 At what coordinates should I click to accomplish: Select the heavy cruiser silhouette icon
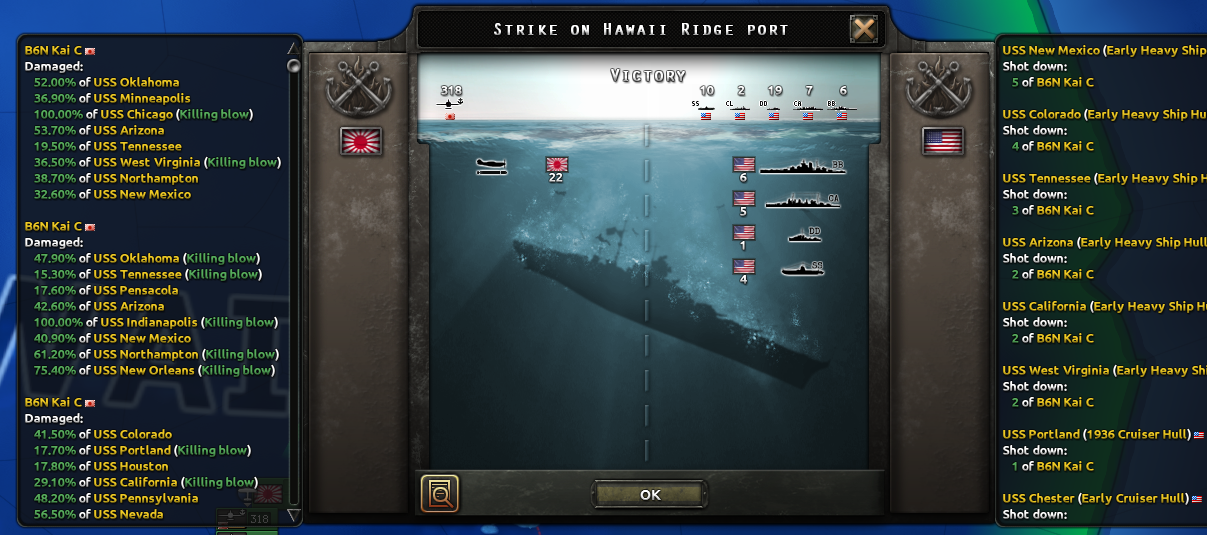(802, 201)
